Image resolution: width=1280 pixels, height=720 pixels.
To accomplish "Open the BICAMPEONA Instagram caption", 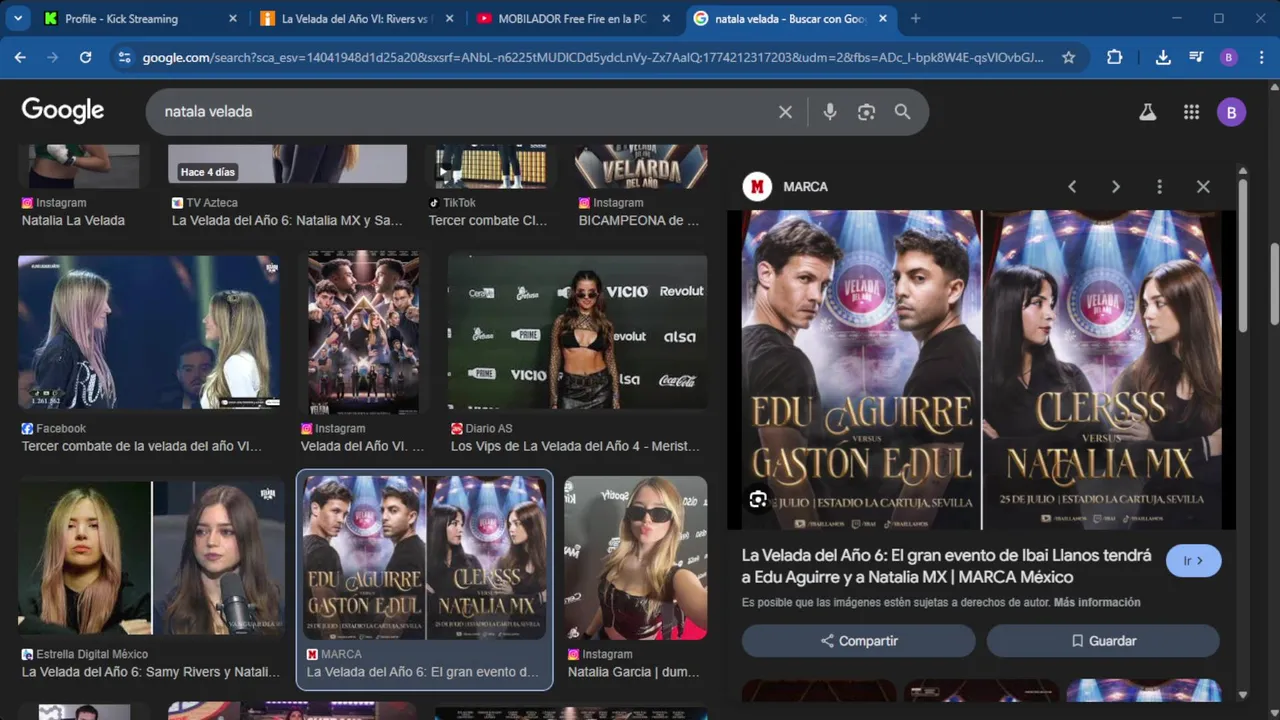I will [639, 221].
